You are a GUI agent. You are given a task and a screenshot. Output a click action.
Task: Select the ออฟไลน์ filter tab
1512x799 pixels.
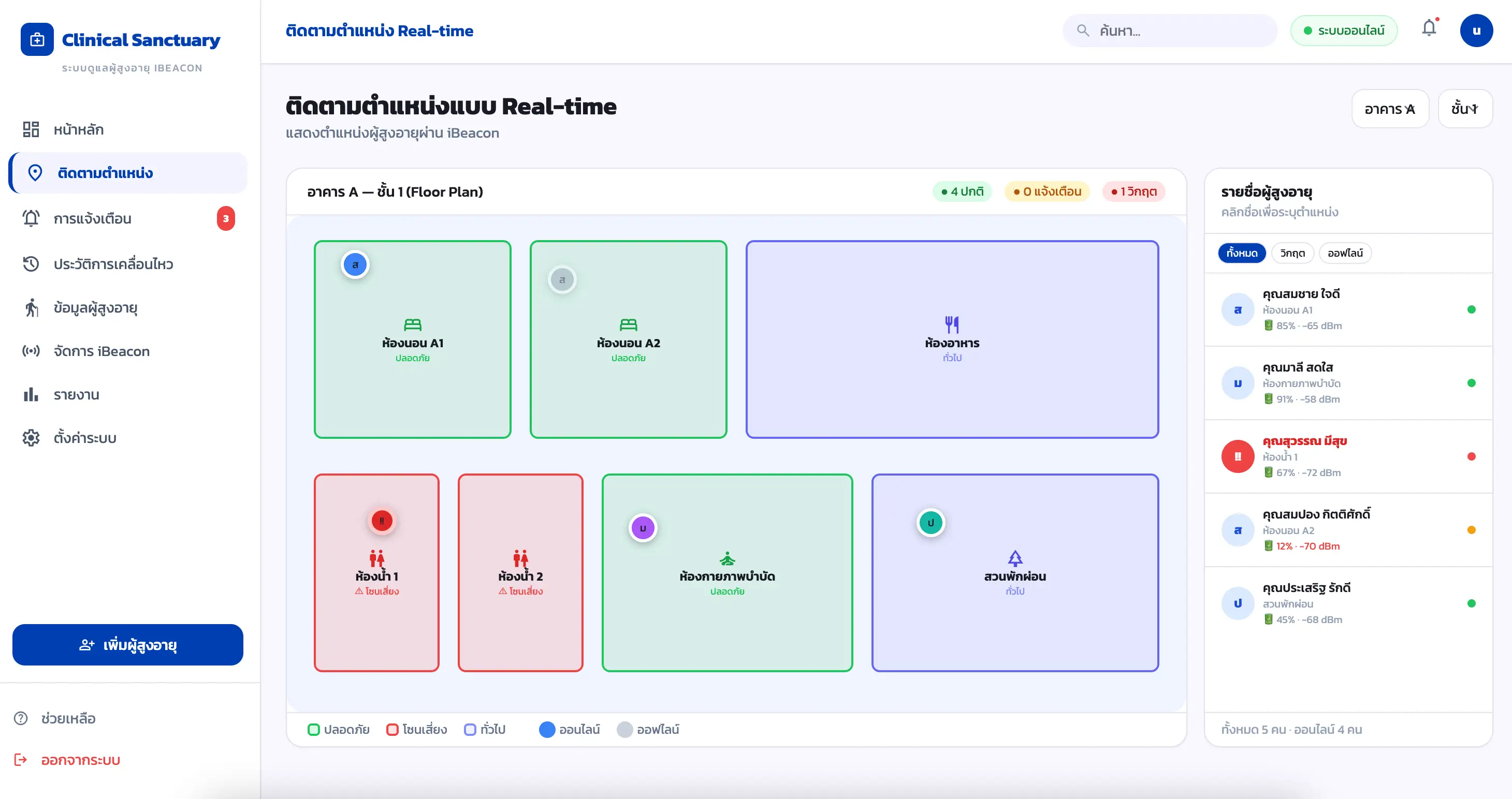pyautogui.click(x=1345, y=253)
